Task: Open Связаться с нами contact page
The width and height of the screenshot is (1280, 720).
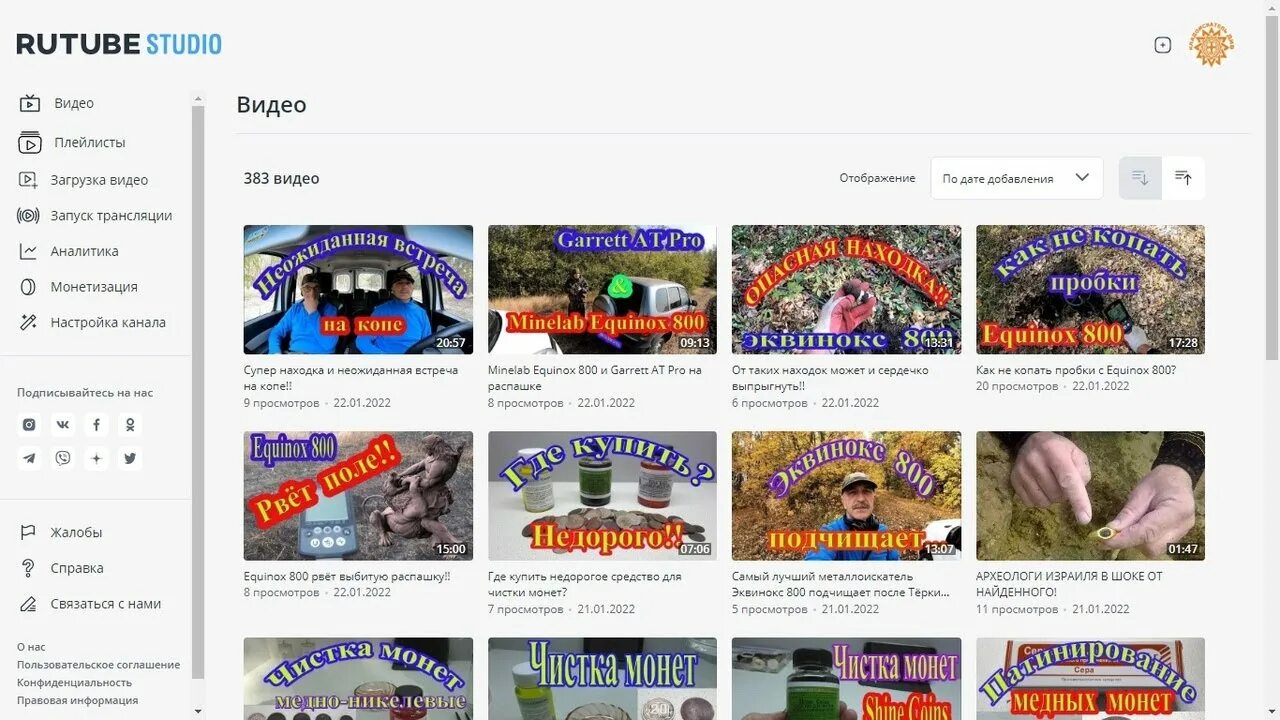Action: pos(90,604)
